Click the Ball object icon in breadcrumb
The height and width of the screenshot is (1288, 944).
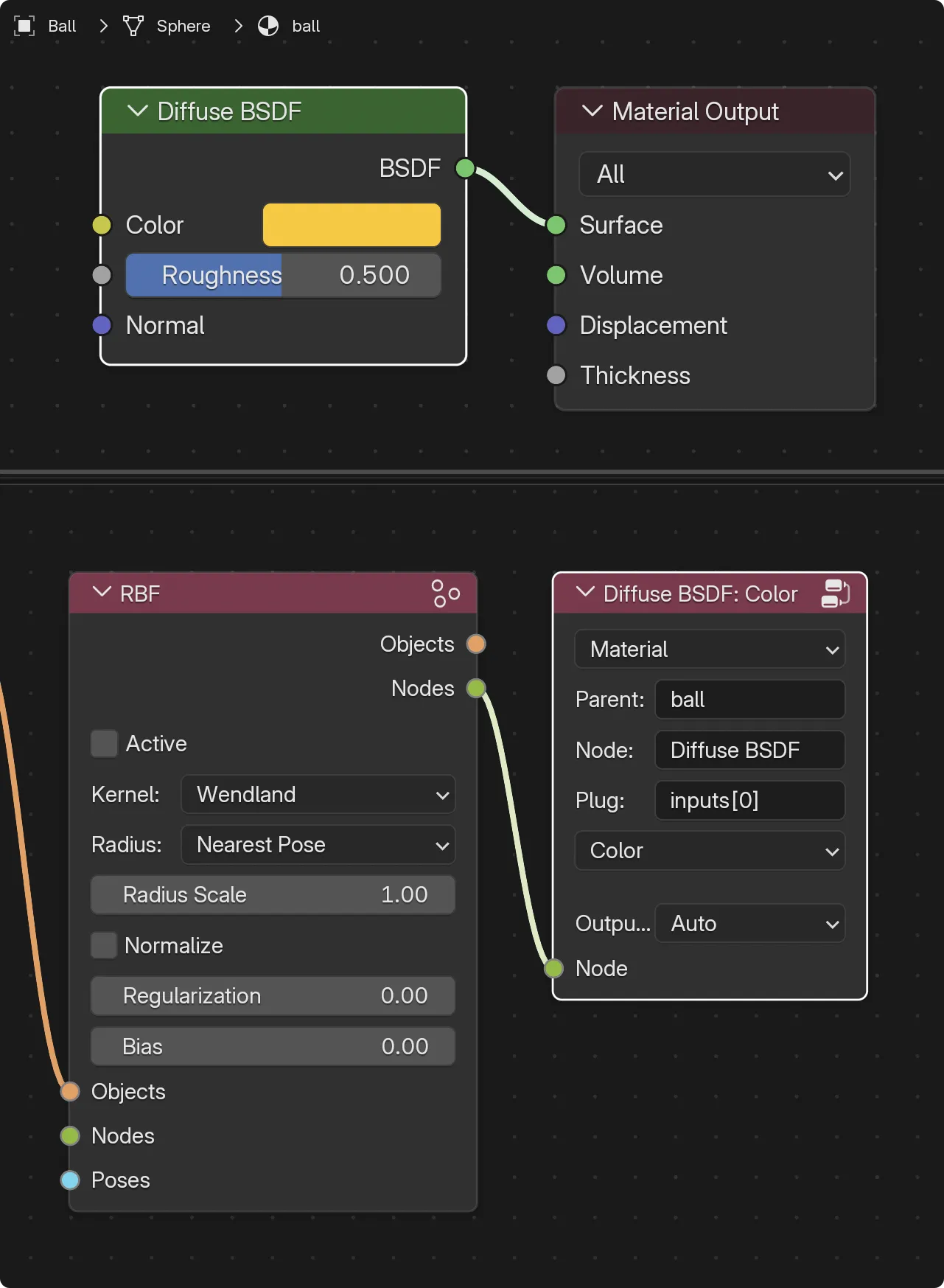click(24, 26)
